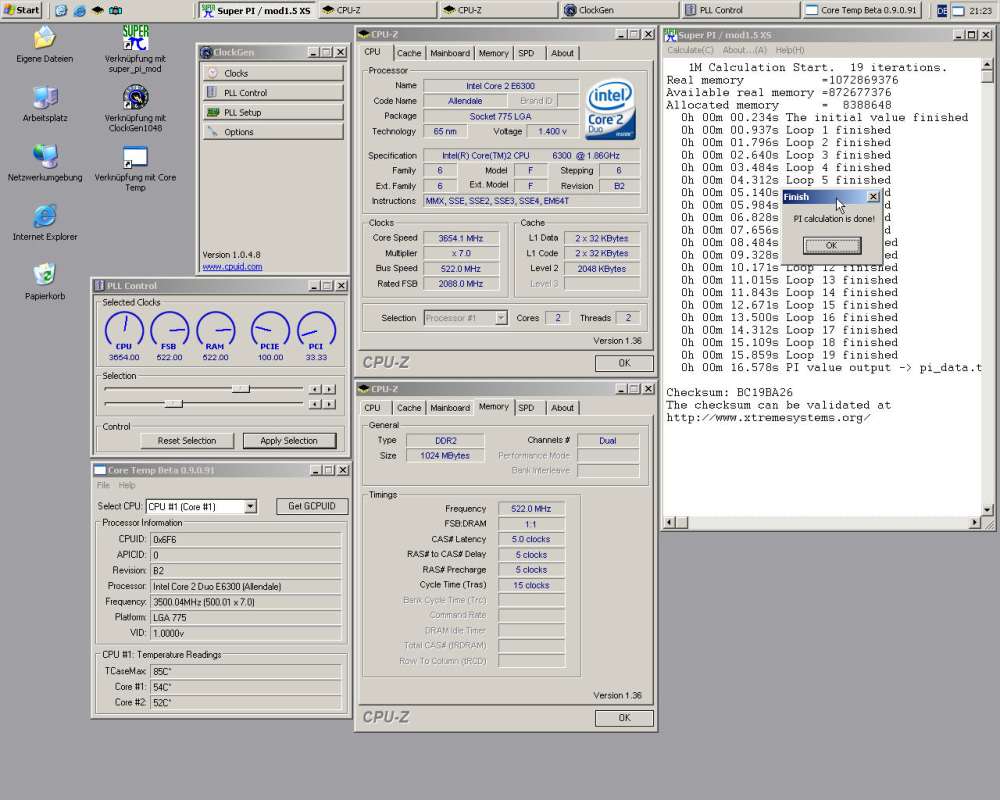Select the CPU tab in the lower CPU-Z window

pos(372,408)
